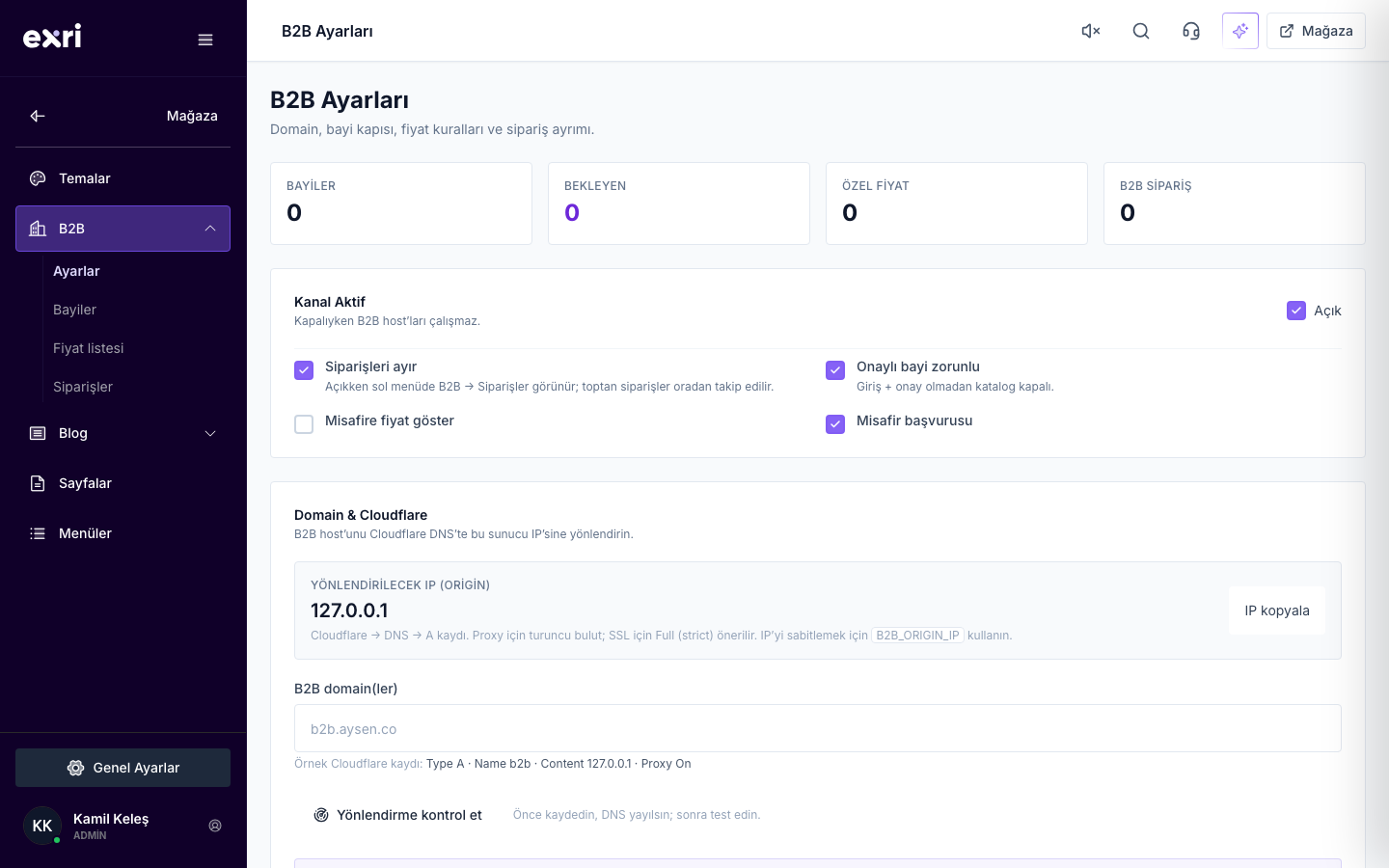This screenshot has height=868, width=1389.
Task: Click the sparkle AI assistant button
Action: tap(1240, 31)
